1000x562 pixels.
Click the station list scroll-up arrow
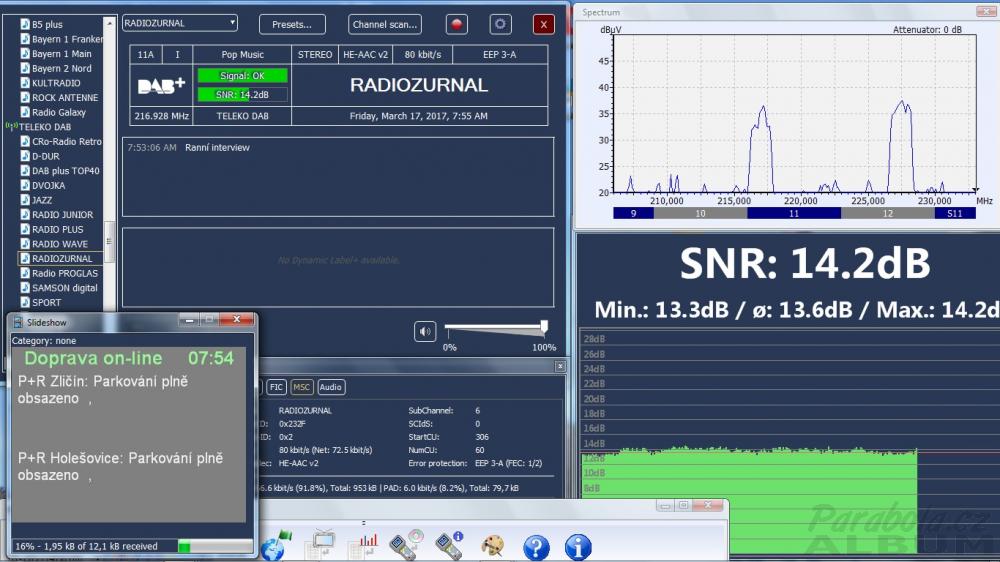point(110,23)
